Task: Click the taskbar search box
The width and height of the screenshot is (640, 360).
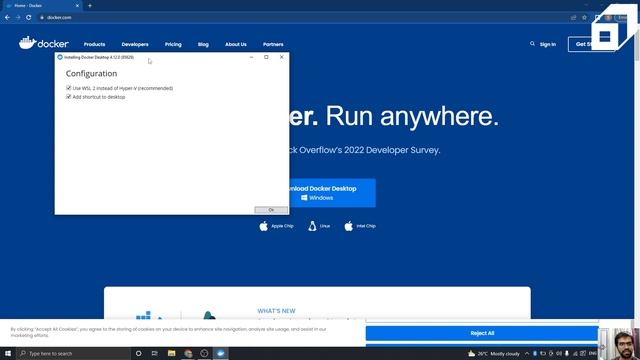Action: [73, 353]
